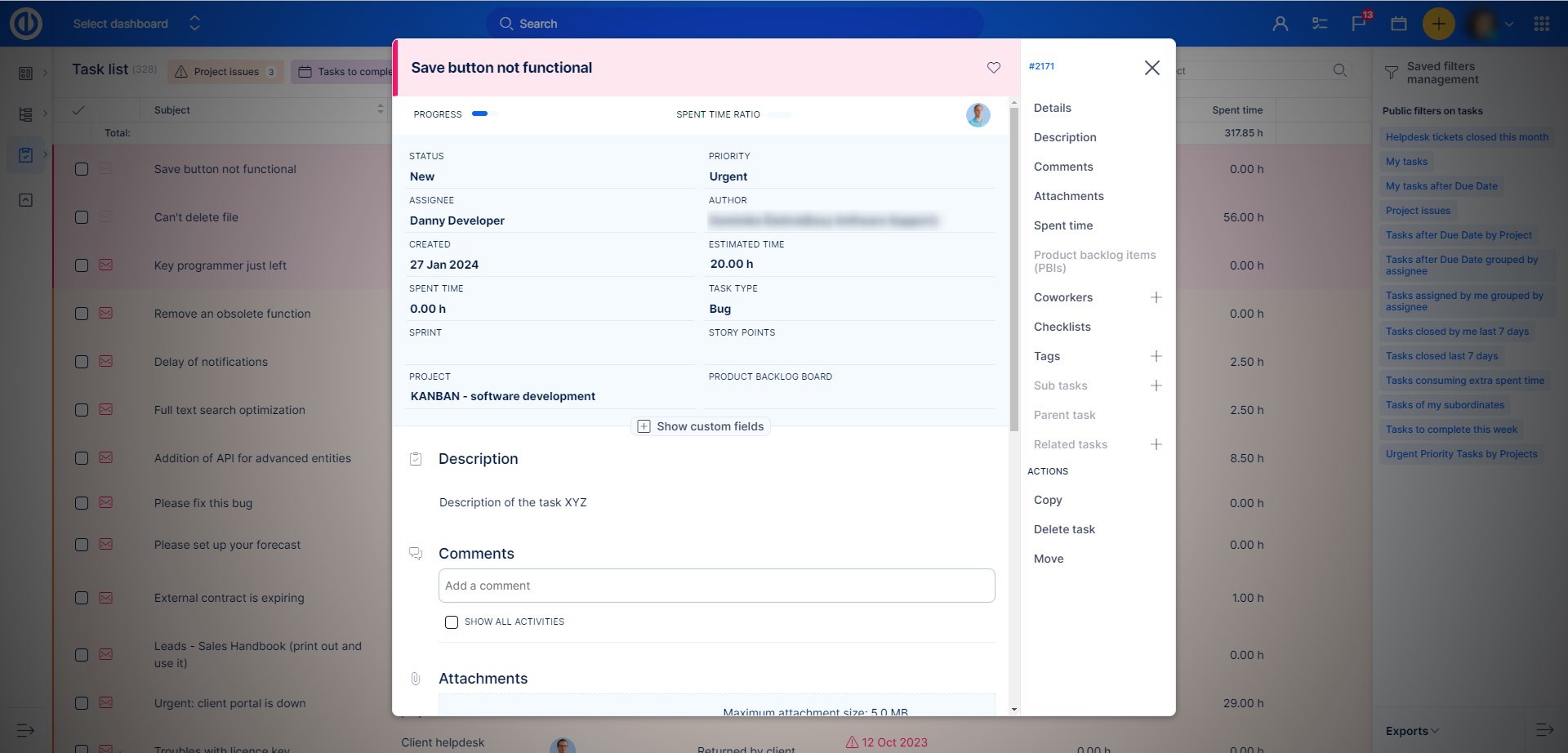
Task: Select the Delay of notifications checkbox
Action: click(82, 362)
